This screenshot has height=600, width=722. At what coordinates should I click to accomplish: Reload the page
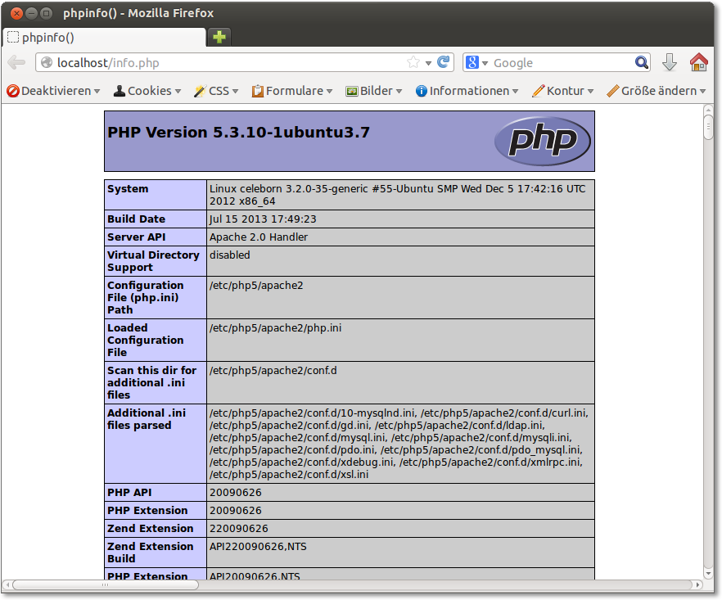click(x=443, y=63)
